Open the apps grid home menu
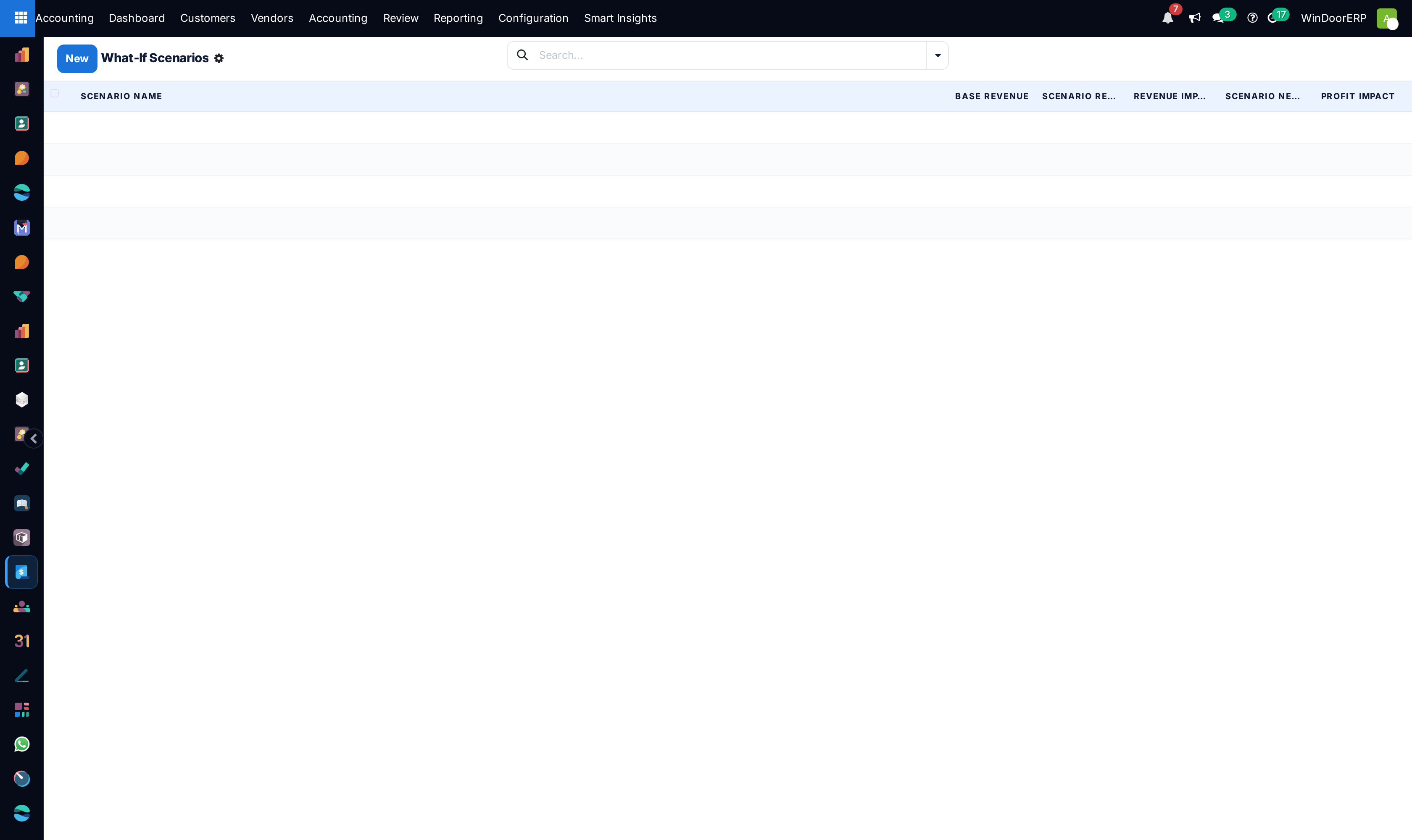1412x840 pixels. click(21, 18)
